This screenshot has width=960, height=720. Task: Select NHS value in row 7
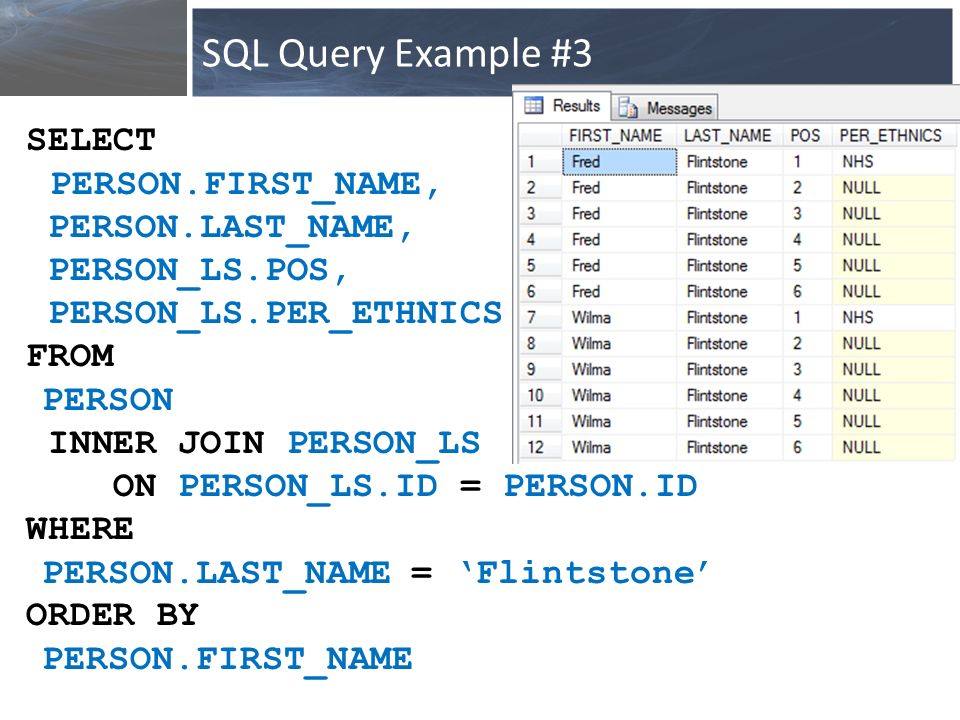click(x=893, y=317)
